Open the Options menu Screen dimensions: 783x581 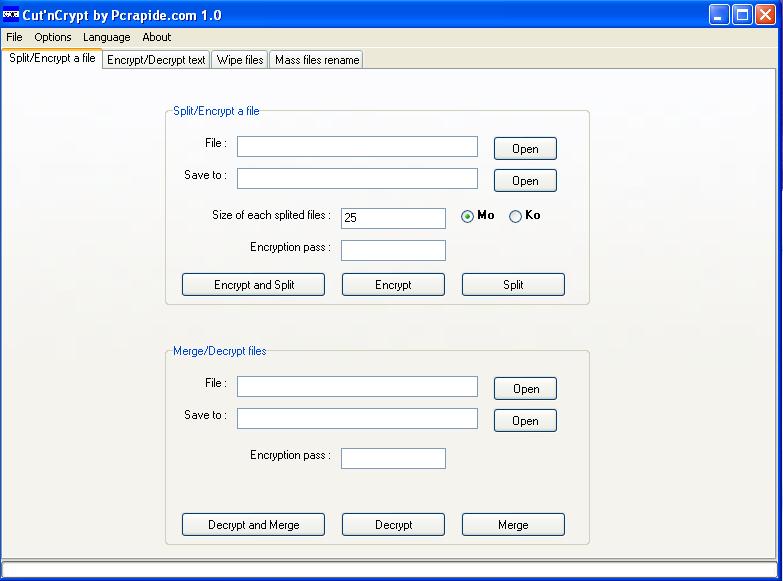tap(52, 37)
